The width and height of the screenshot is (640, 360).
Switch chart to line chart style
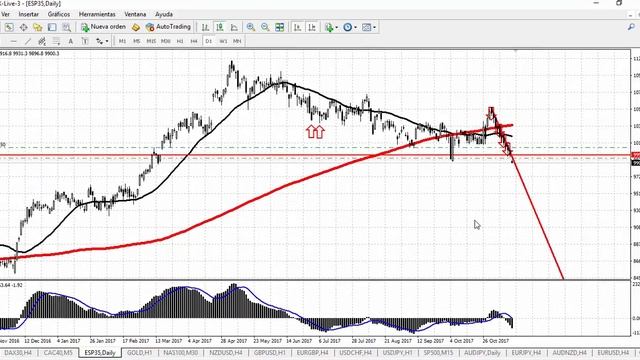(234, 27)
